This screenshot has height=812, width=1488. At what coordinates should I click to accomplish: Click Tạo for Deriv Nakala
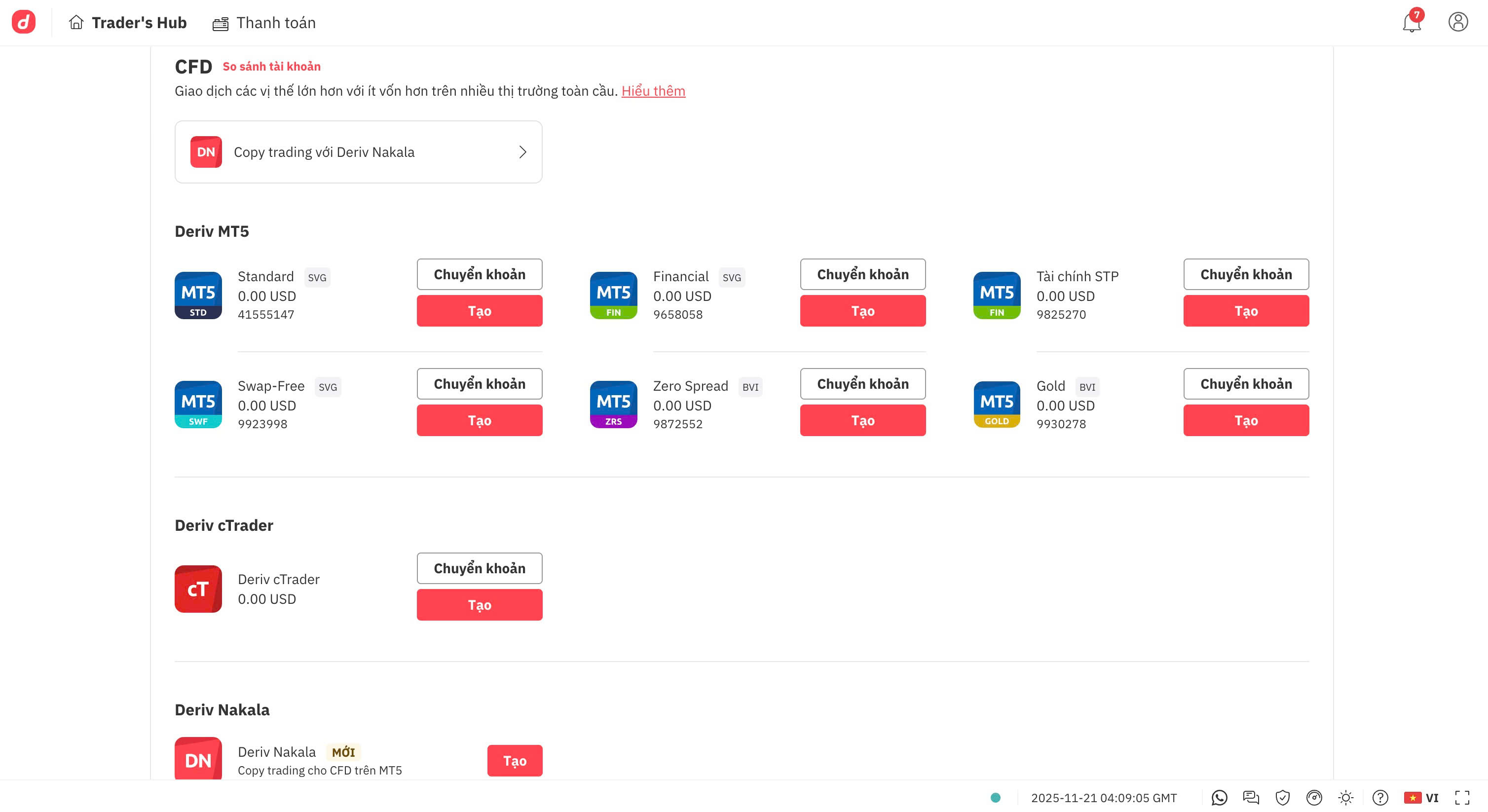(x=514, y=760)
